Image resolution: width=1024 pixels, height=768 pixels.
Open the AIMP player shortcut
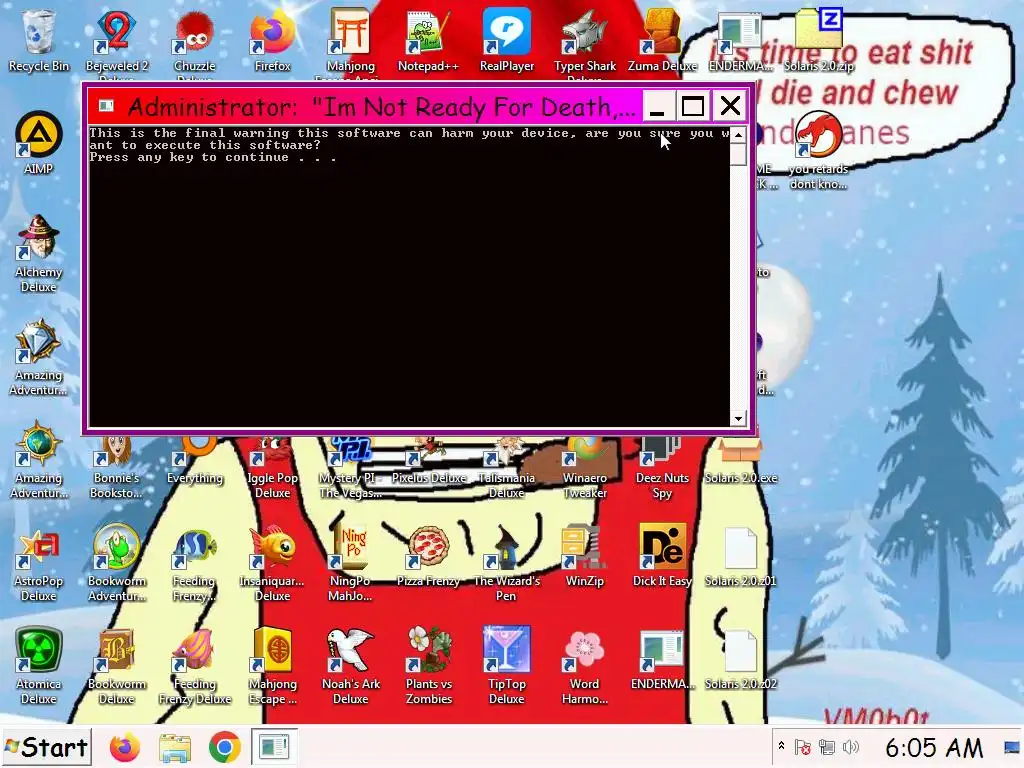click(39, 143)
